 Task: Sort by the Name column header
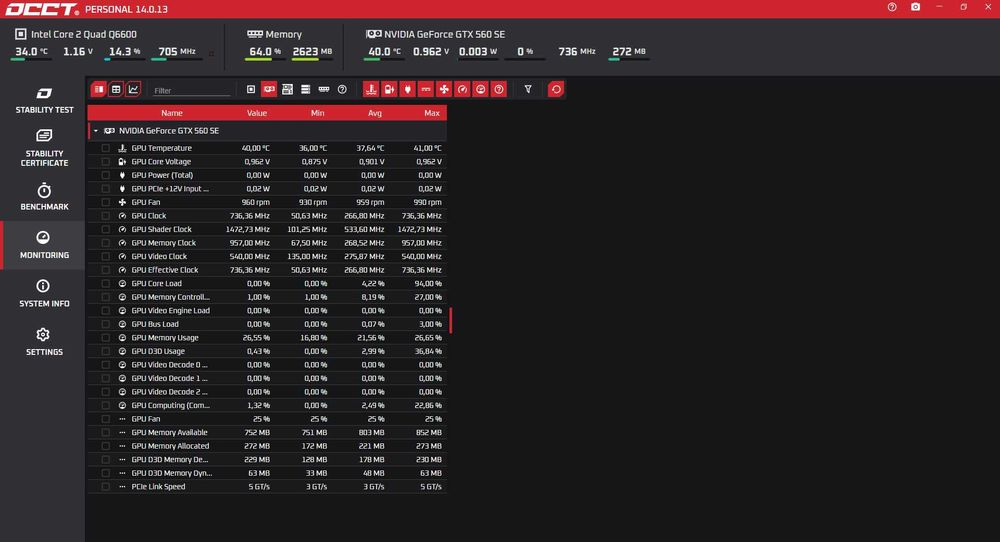172,113
